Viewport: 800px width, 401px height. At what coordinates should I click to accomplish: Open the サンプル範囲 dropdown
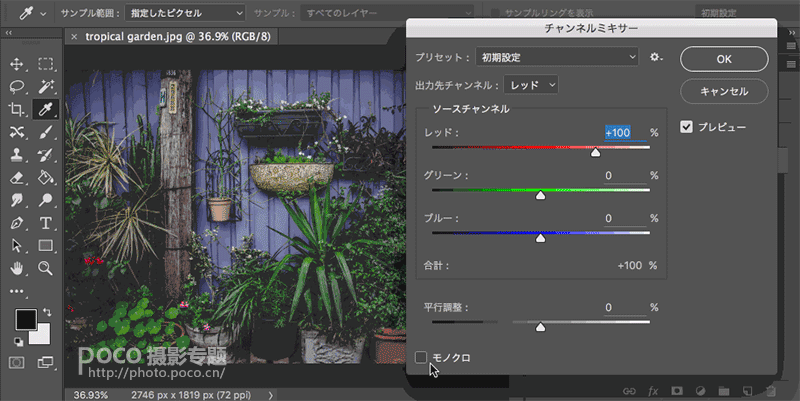(185, 13)
